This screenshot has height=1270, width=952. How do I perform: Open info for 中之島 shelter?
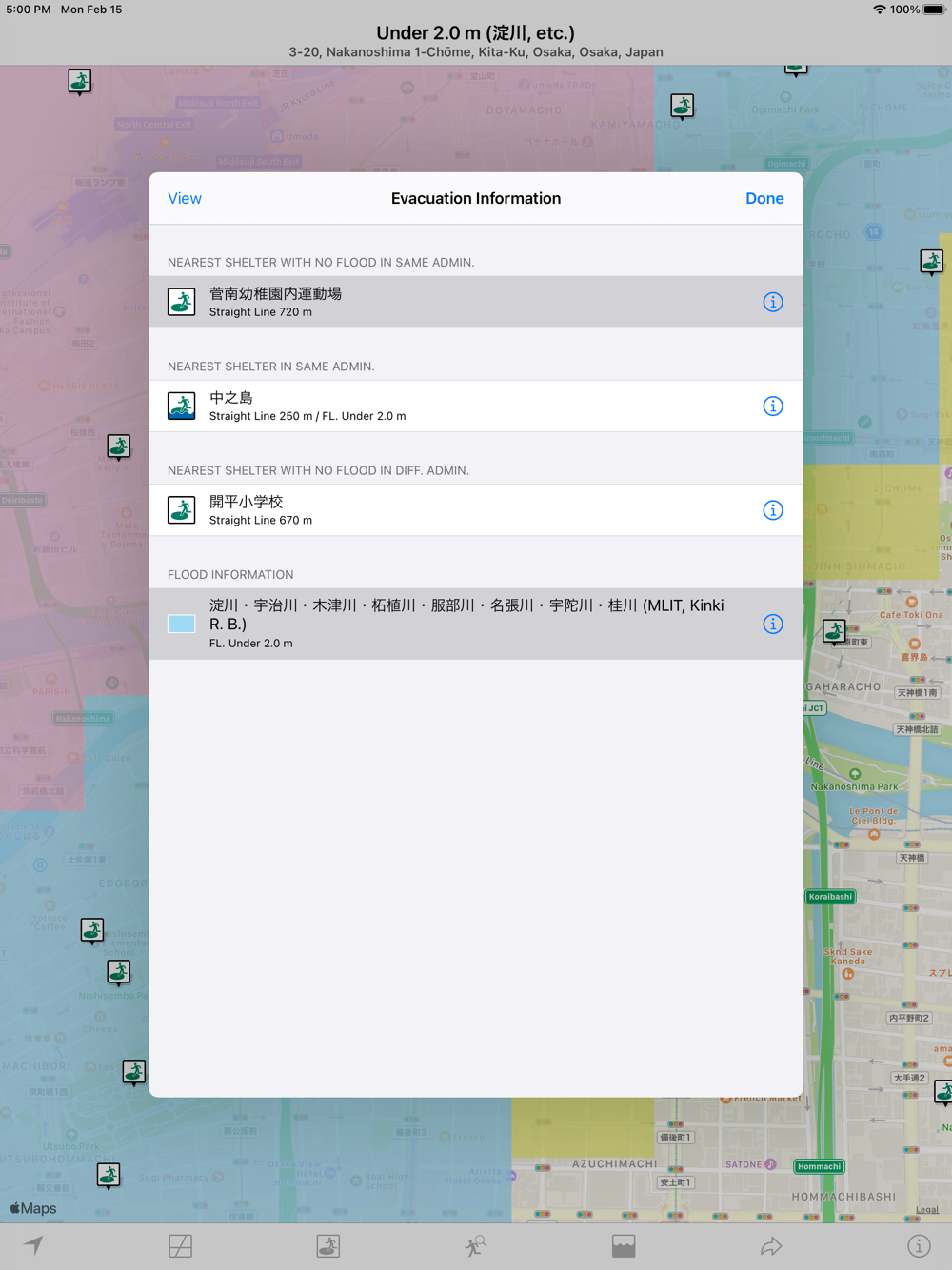click(773, 407)
